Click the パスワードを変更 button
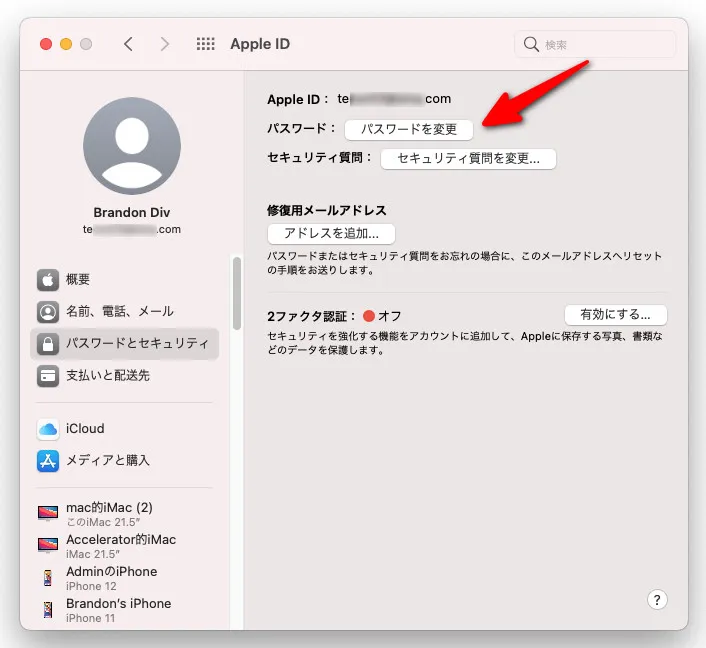 click(x=409, y=130)
